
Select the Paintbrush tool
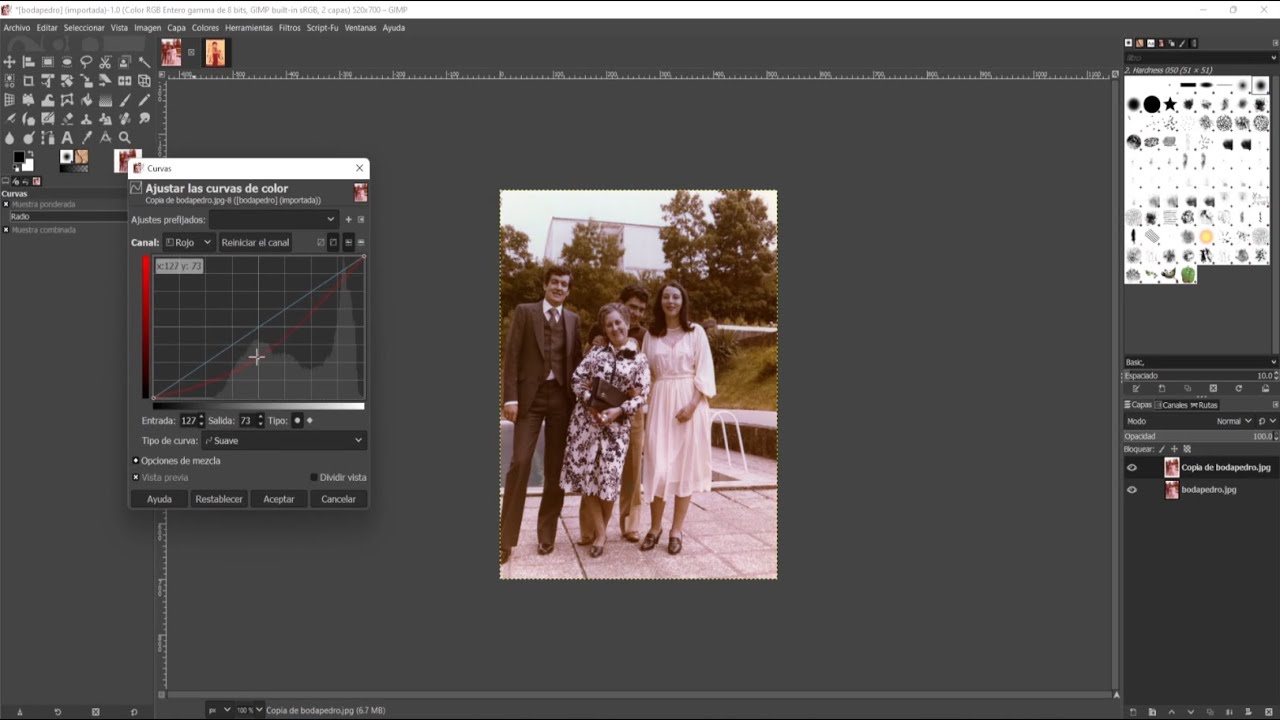[124, 100]
